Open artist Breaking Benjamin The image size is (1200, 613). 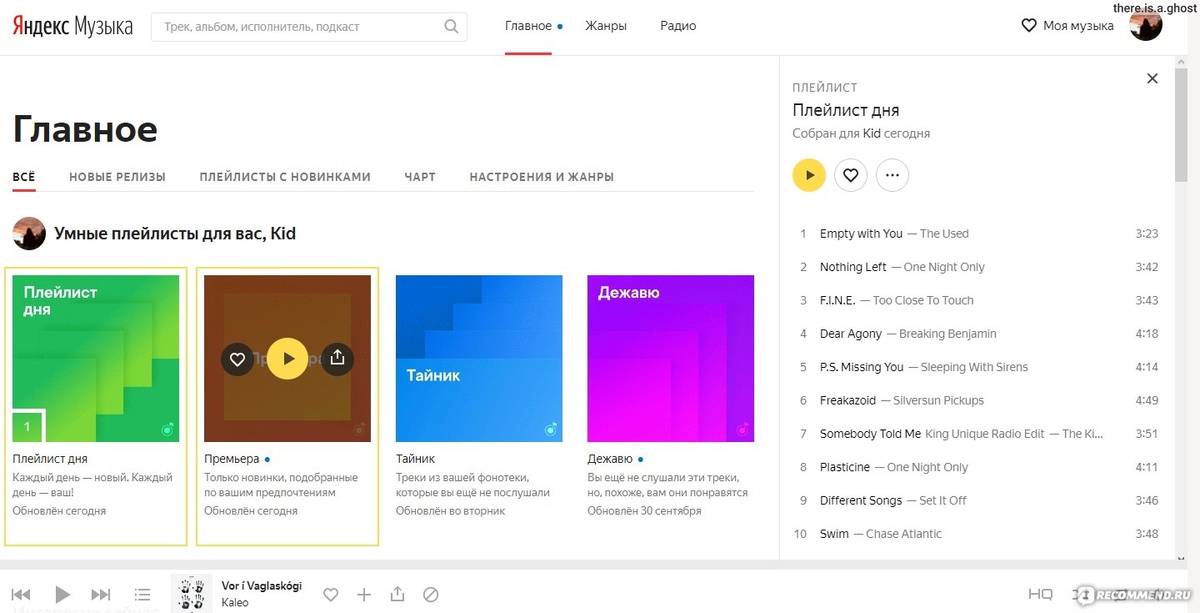(x=948, y=334)
